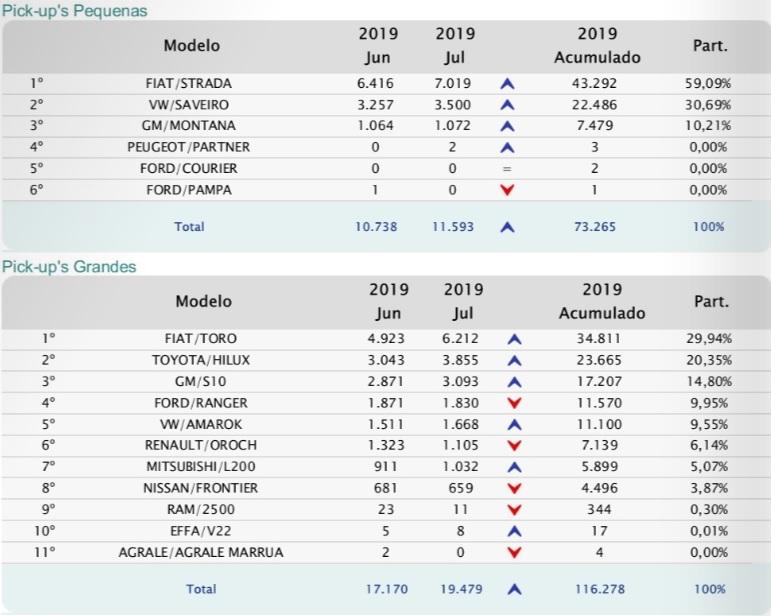Click the up arrow in Grandes Total row
771x616 pixels.
click(514, 589)
